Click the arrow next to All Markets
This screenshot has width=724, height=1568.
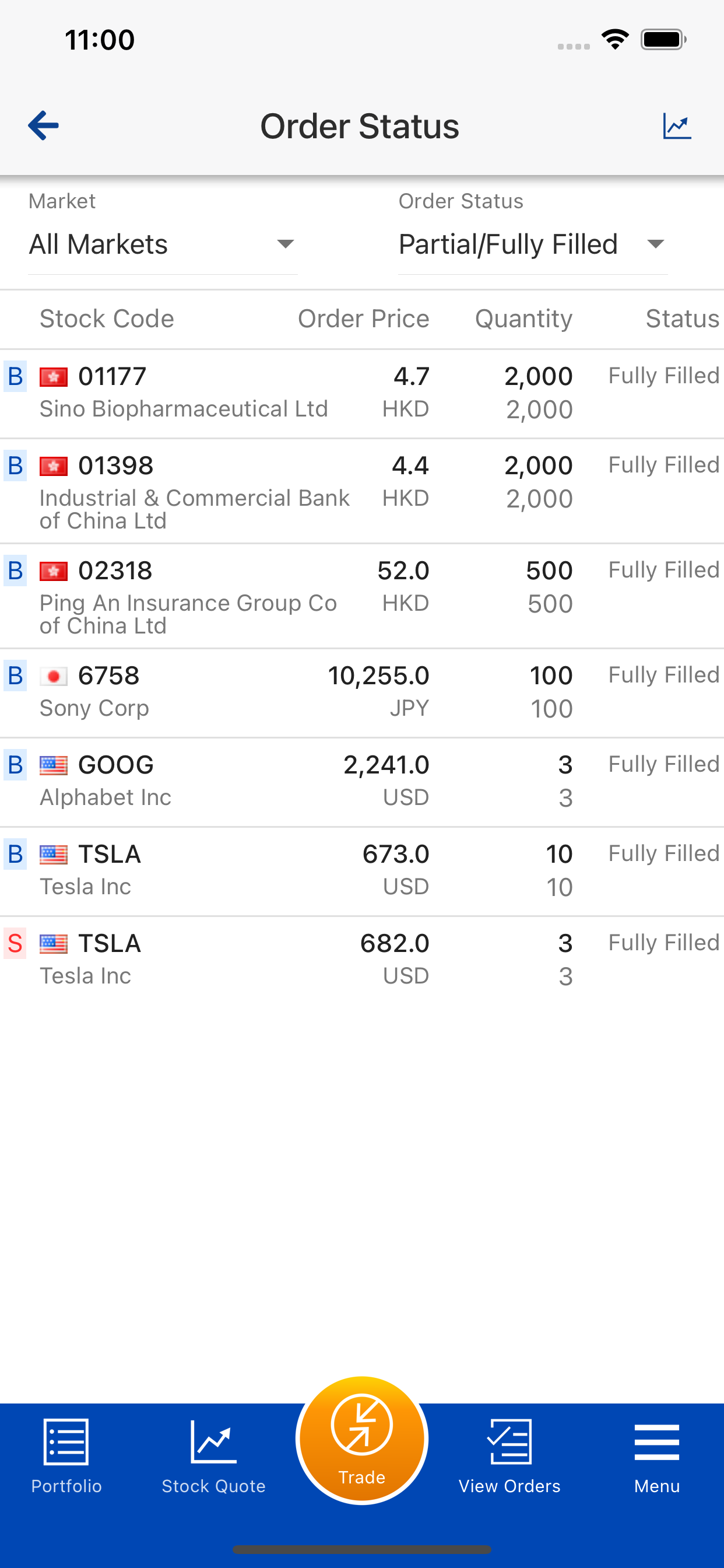pos(285,244)
